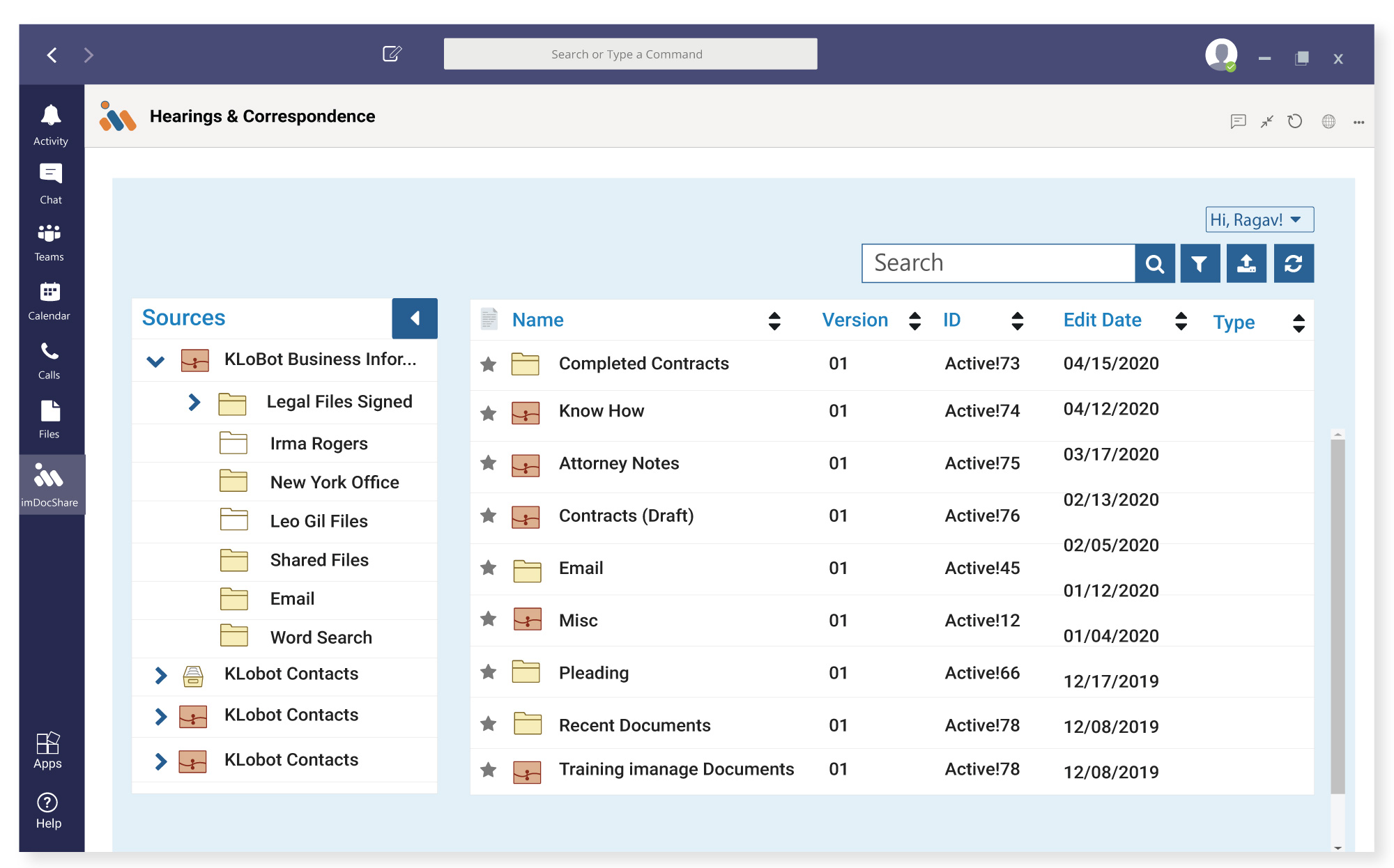
Task: Mark Pleading as favorite
Action: (x=489, y=672)
